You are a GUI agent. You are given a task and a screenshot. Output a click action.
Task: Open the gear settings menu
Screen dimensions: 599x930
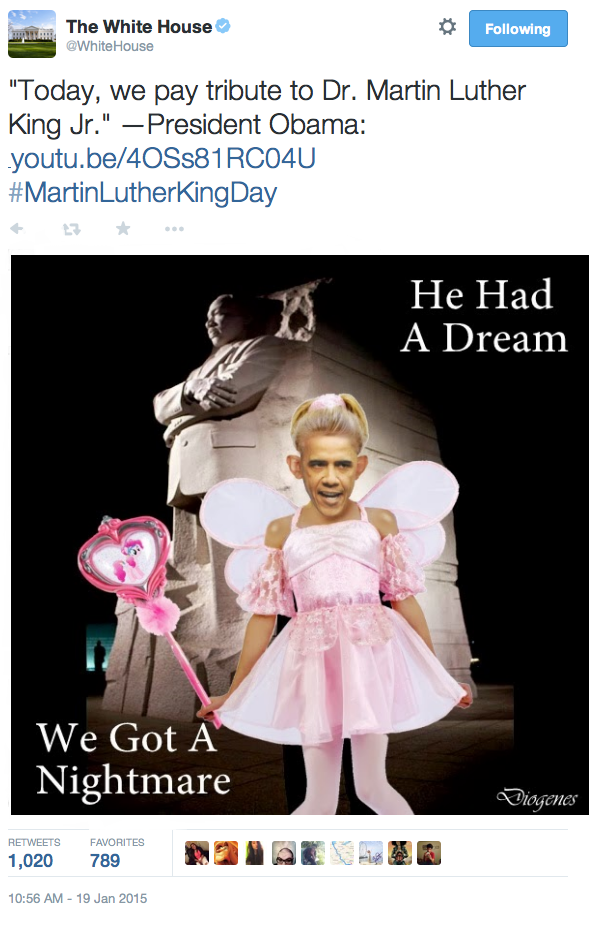click(x=447, y=27)
